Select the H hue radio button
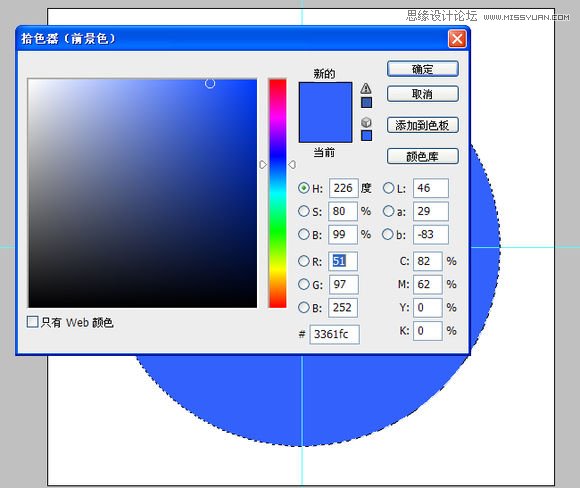 pyautogui.click(x=304, y=188)
